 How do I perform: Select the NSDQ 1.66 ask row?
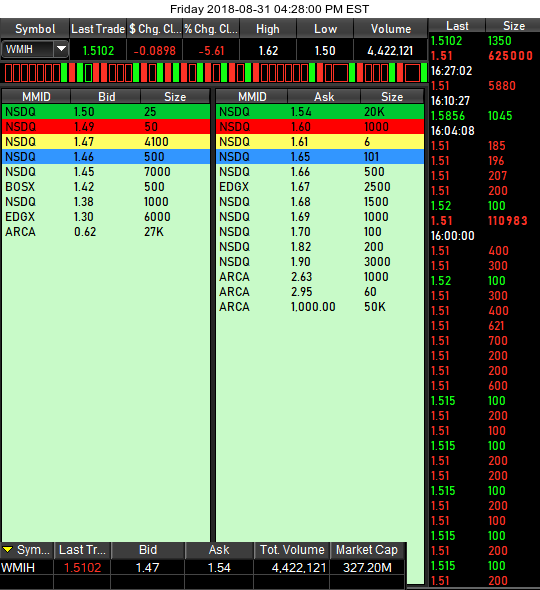point(320,172)
